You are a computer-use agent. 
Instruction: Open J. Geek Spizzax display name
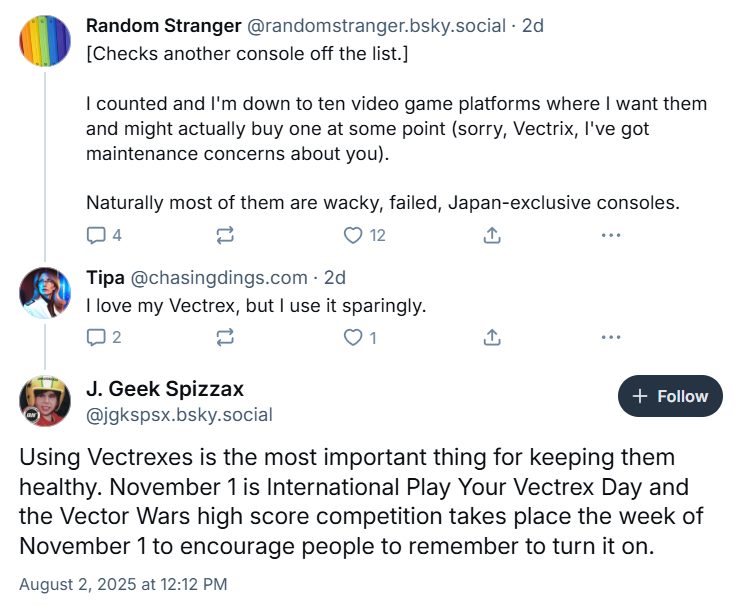pyautogui.click(x=165, y=389)
